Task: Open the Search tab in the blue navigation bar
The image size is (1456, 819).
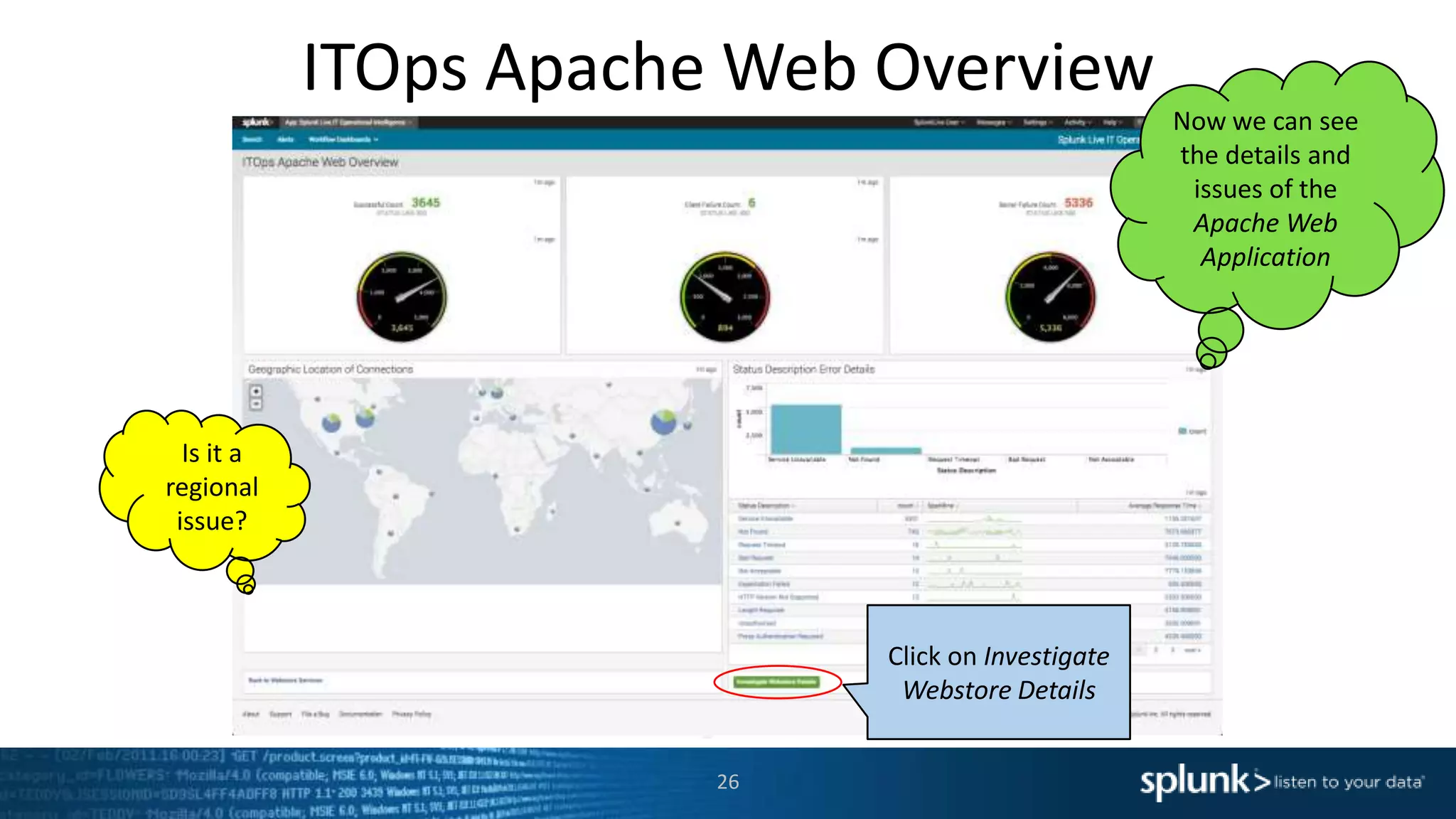Action: click(x=252, y=139)
